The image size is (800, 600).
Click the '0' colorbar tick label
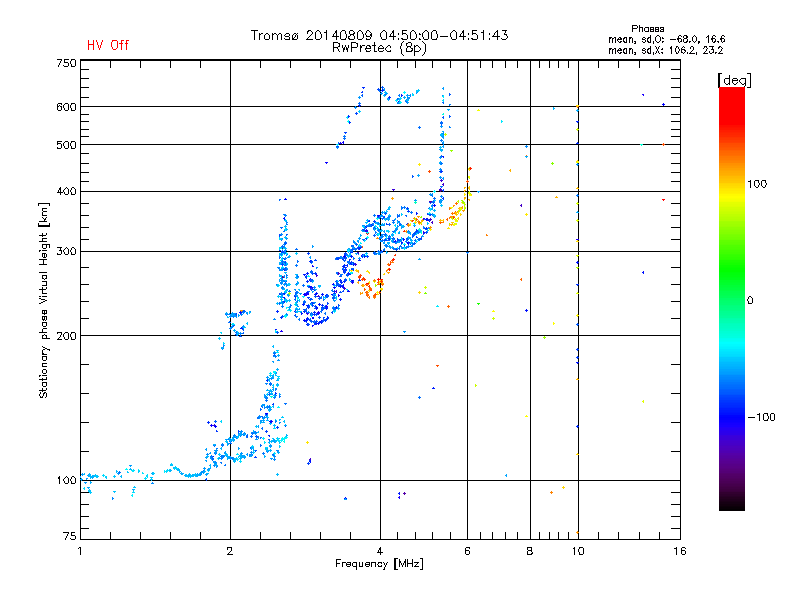750,301
